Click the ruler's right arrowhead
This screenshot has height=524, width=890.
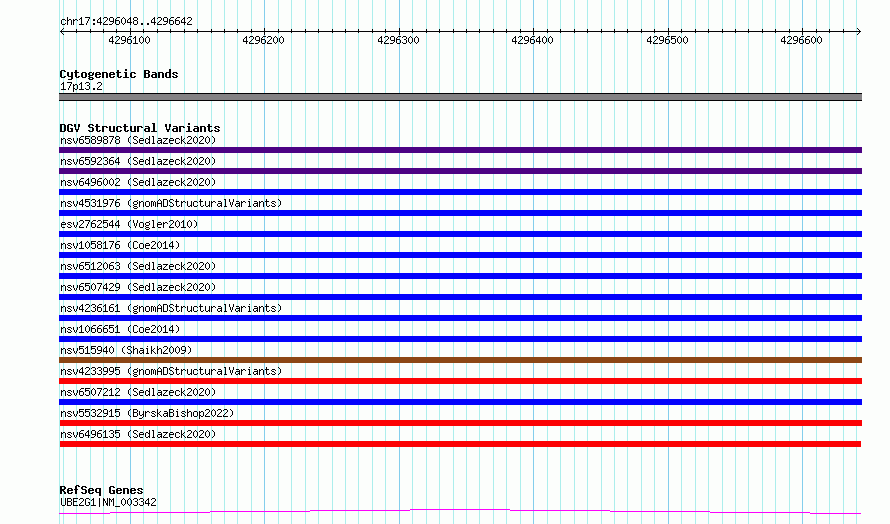[859, 32]
